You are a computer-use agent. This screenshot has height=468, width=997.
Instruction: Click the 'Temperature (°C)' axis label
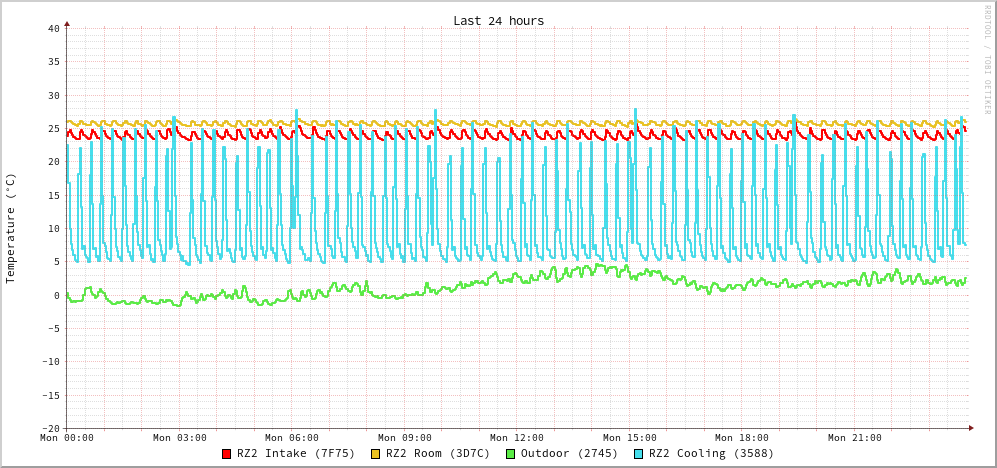[11, 228]
